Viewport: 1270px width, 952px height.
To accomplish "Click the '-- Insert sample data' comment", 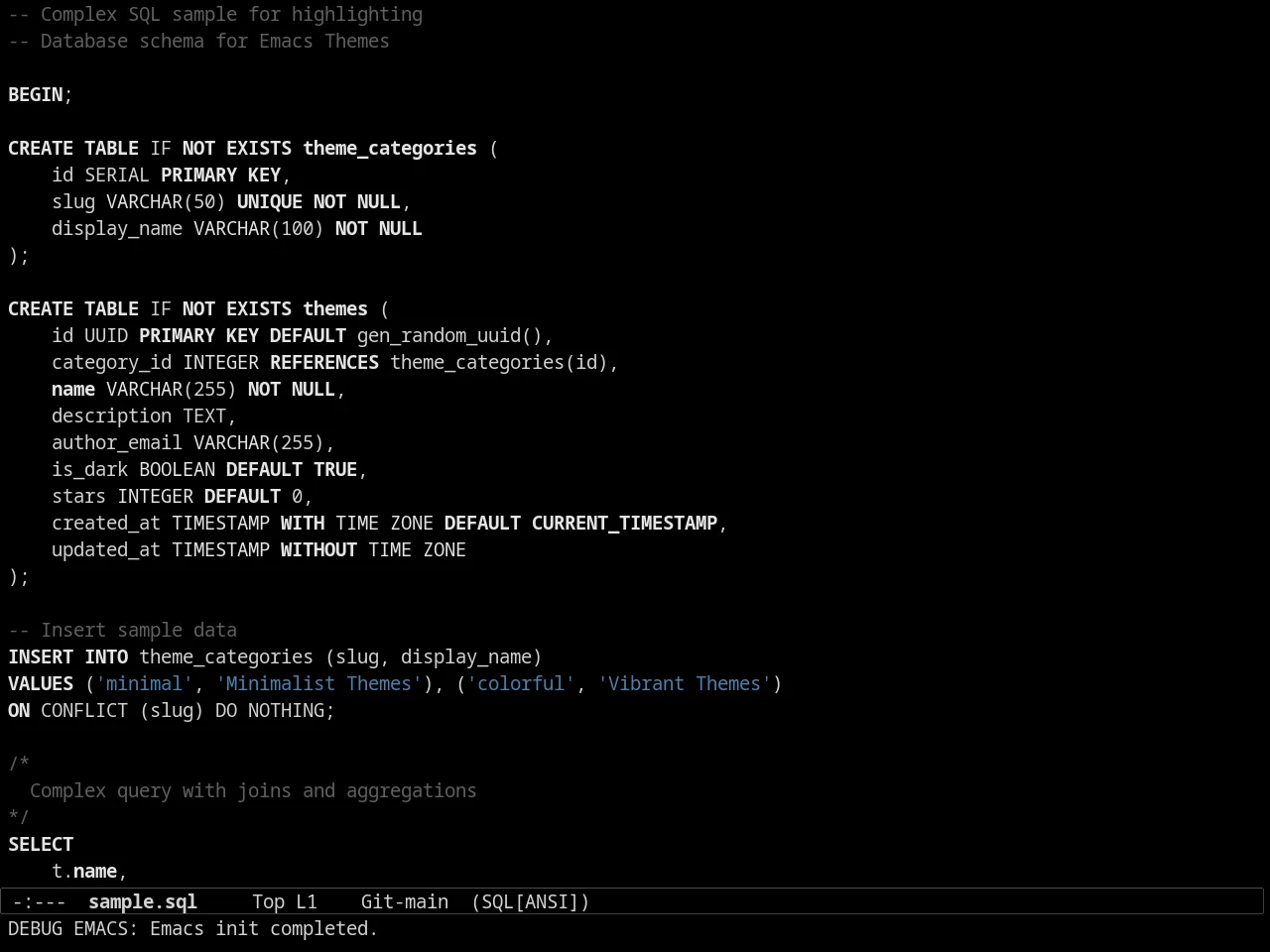I will pos(123,630).
